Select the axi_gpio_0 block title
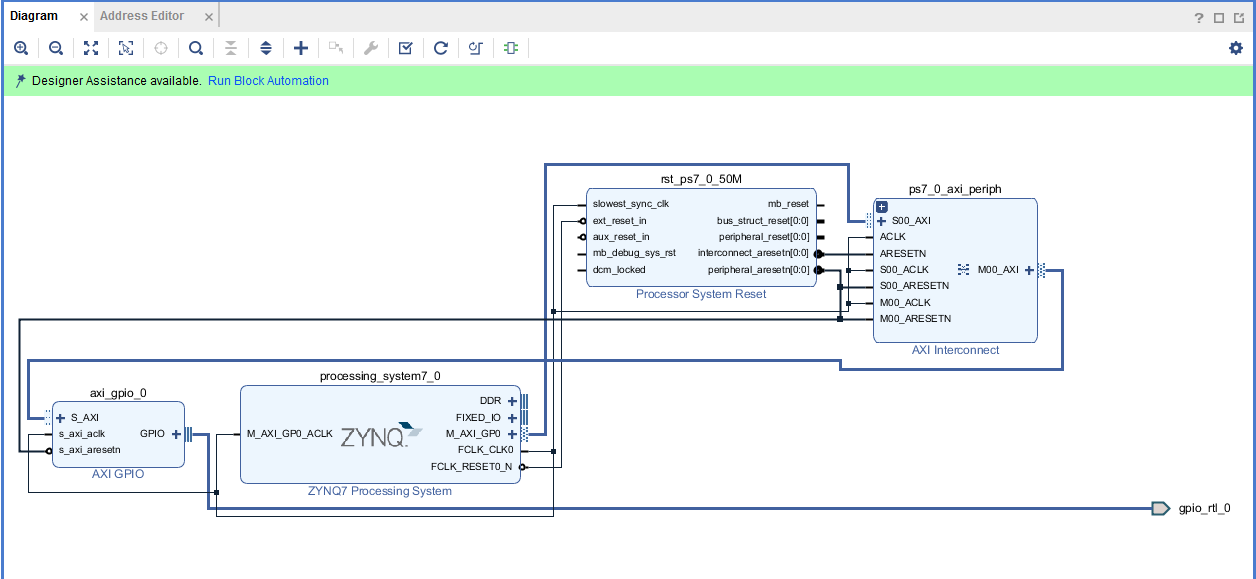The height and width of the screenshot is (579, 1256). click(118, 393)
